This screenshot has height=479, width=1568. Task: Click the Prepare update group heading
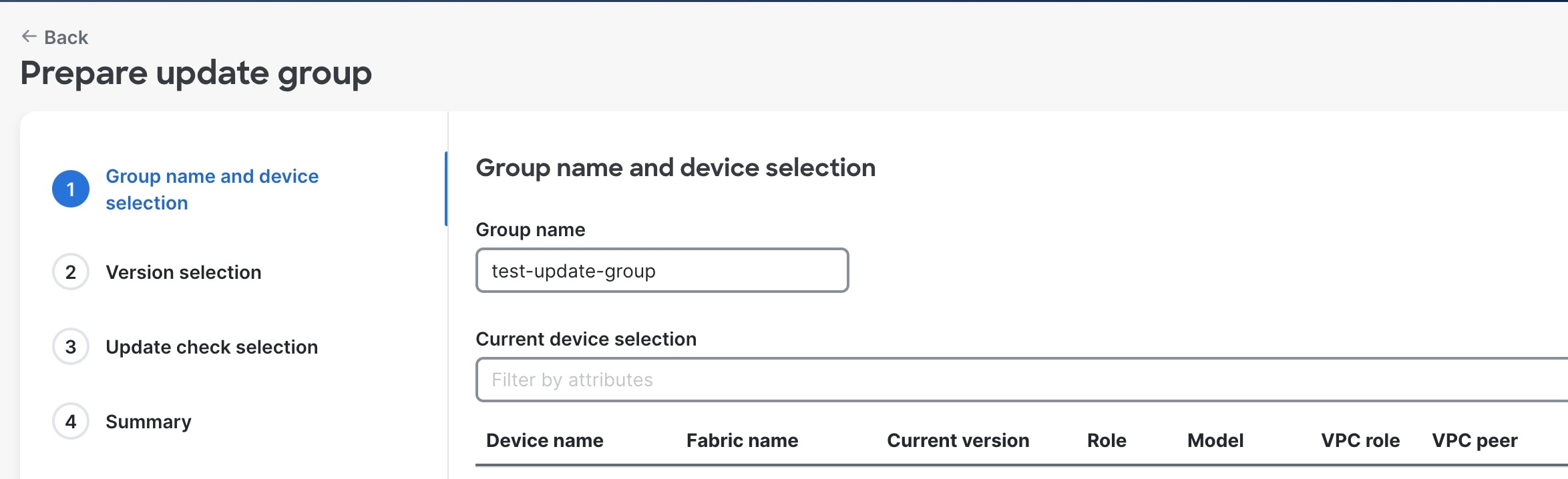[x=197, y=73]
